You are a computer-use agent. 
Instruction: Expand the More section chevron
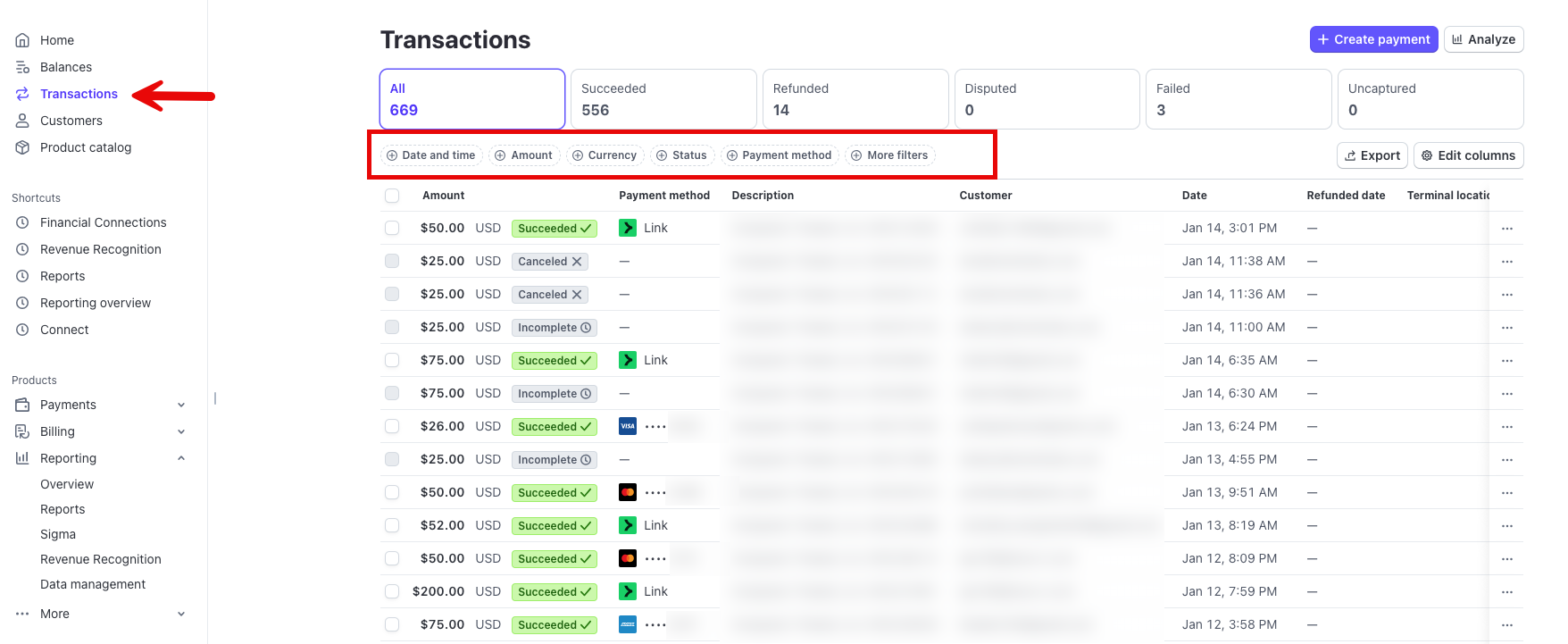click(x=181, y=614)
